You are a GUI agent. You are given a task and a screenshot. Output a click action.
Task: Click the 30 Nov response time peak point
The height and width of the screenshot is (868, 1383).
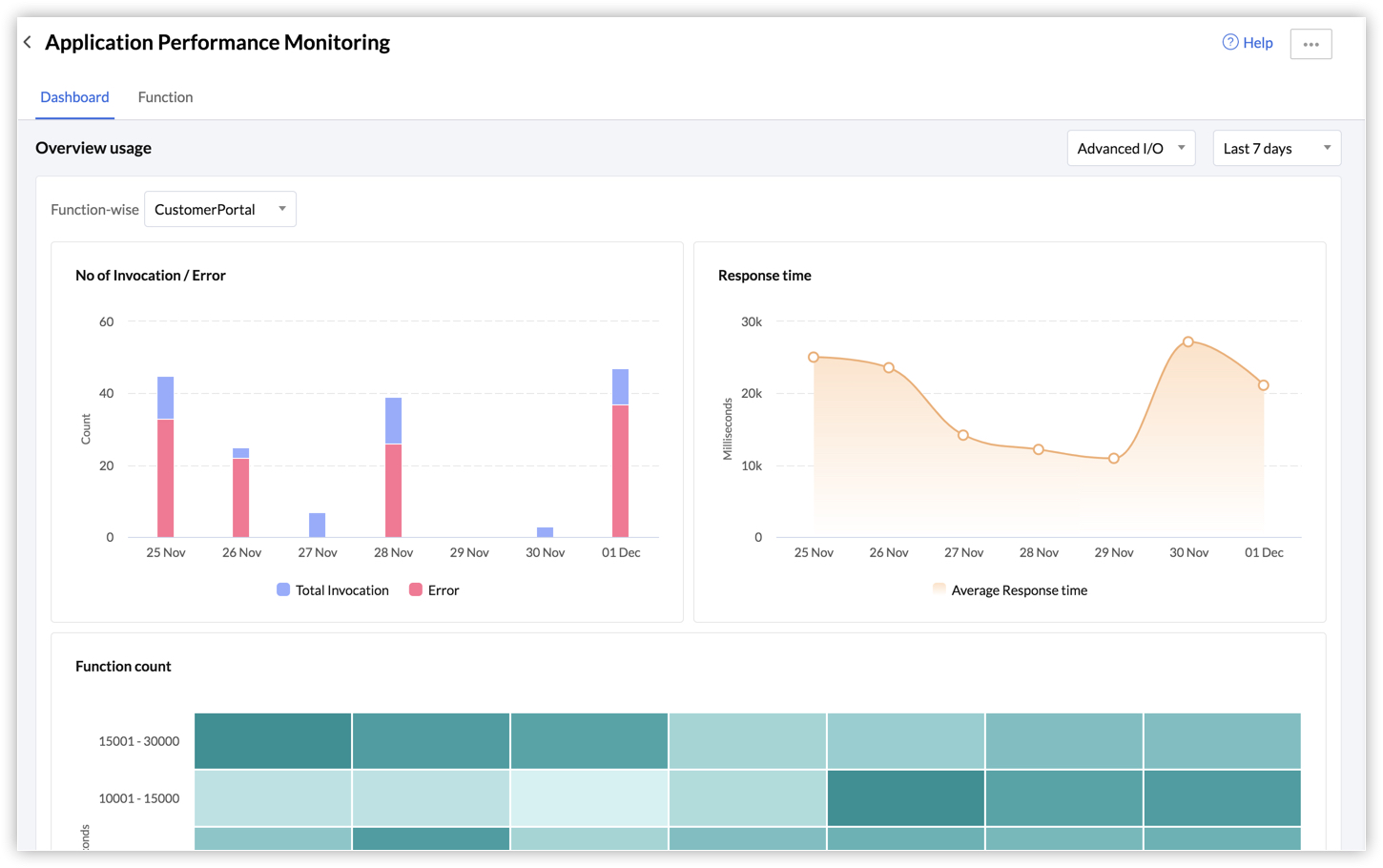[1188, 341]
